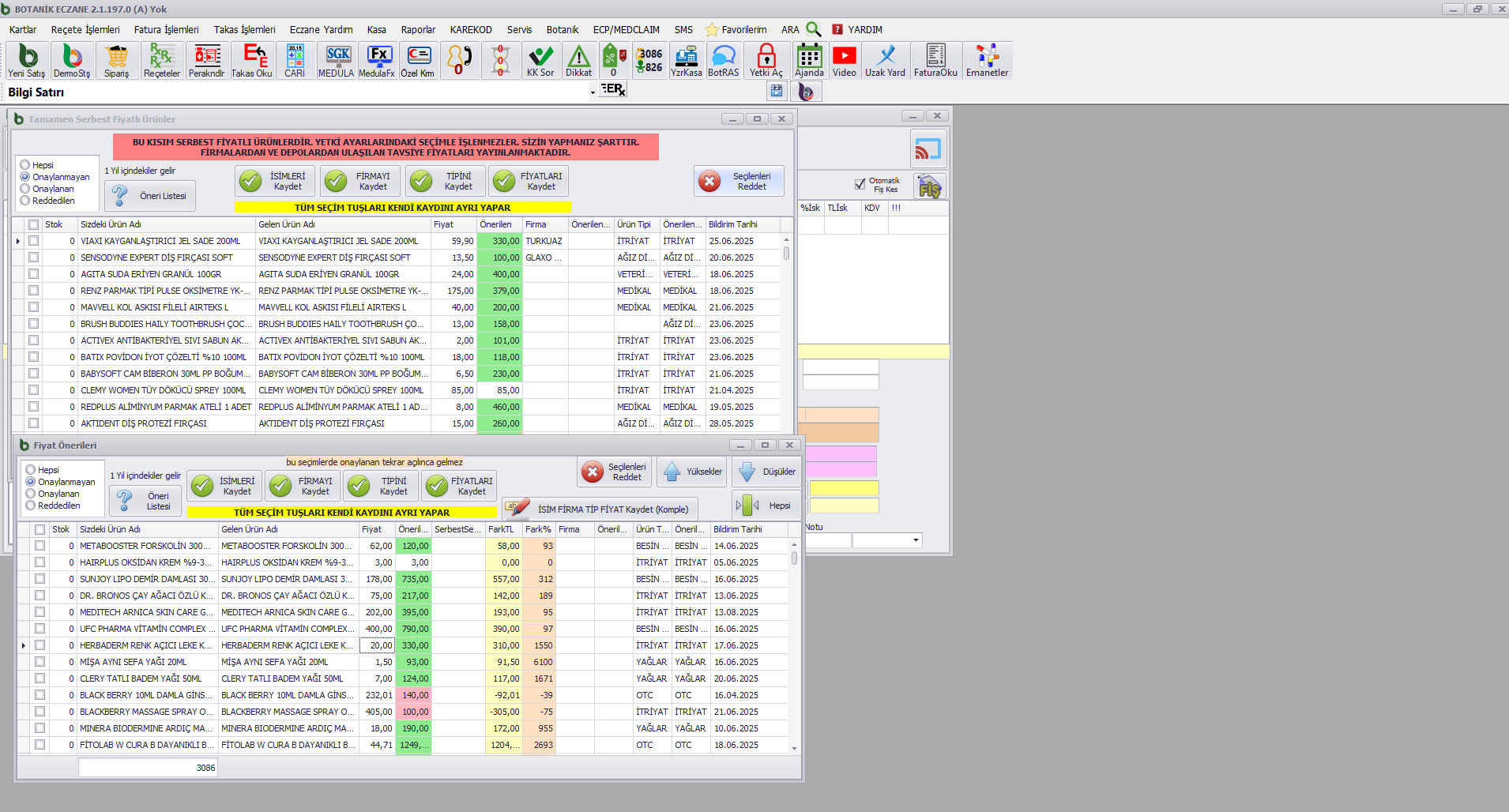Open the MEDULA SGK toolbar icon
This screenshot has width=1509, height=812.
[x=337, y=61]
